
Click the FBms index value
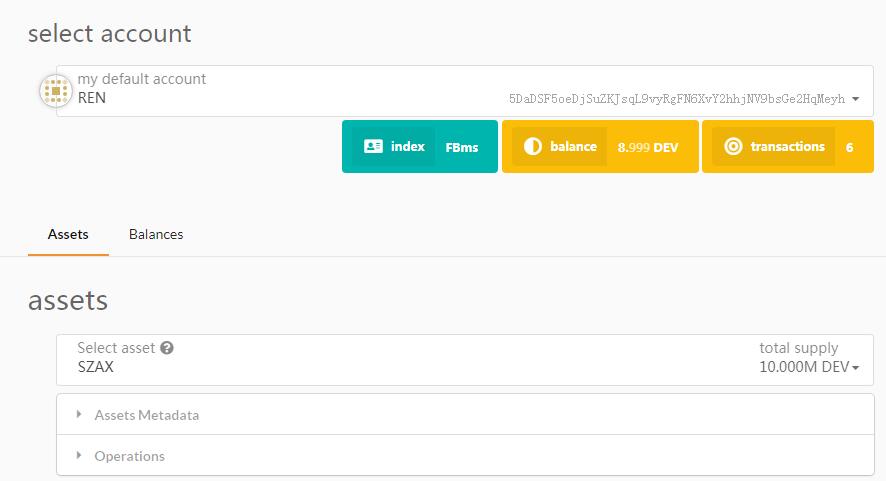tap(462, 147)
